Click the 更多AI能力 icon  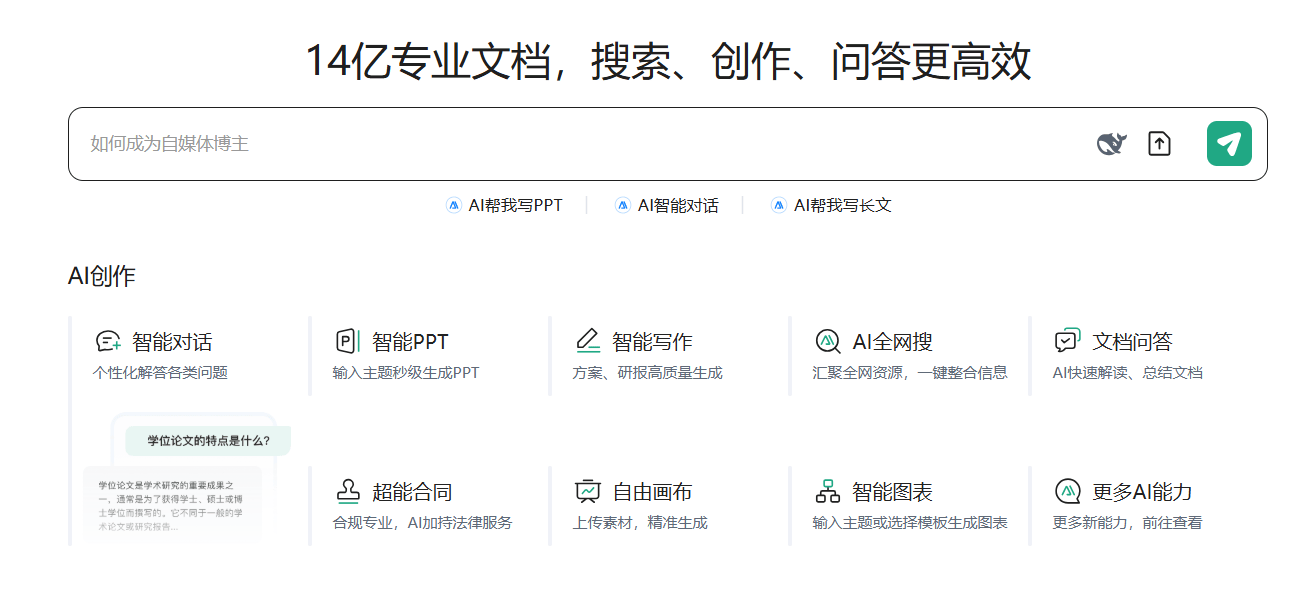coord(1068,492)
